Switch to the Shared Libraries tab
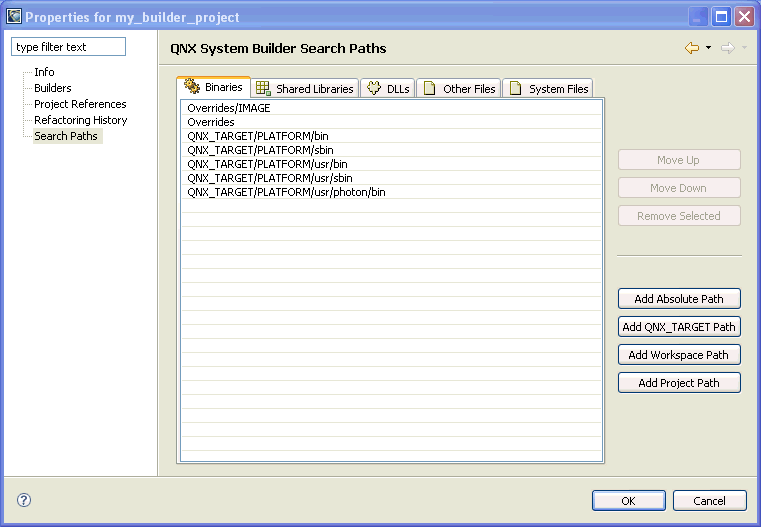 click(x=305, y=89)
